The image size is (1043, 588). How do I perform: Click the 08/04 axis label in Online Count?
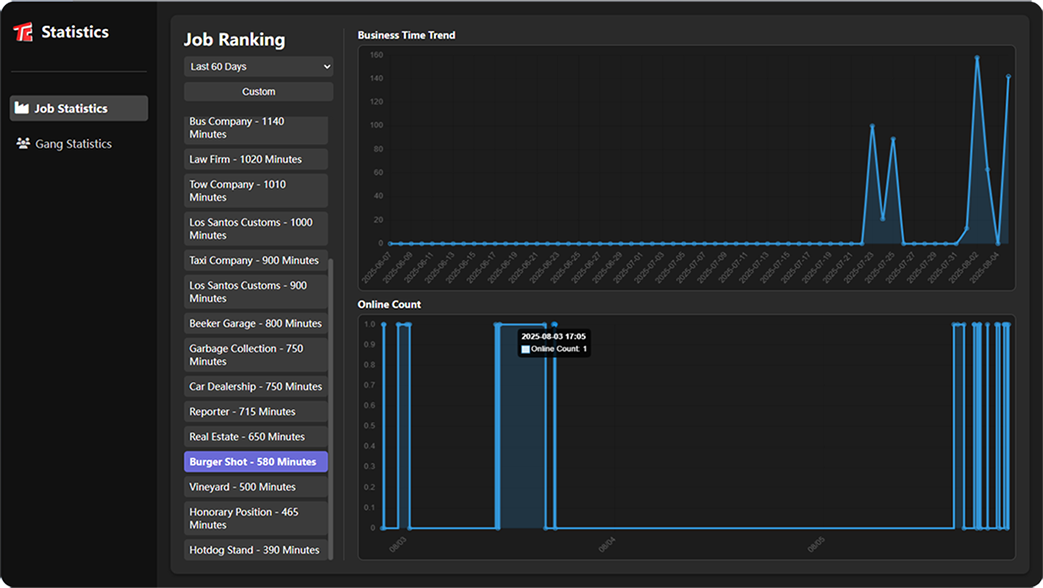607,545
